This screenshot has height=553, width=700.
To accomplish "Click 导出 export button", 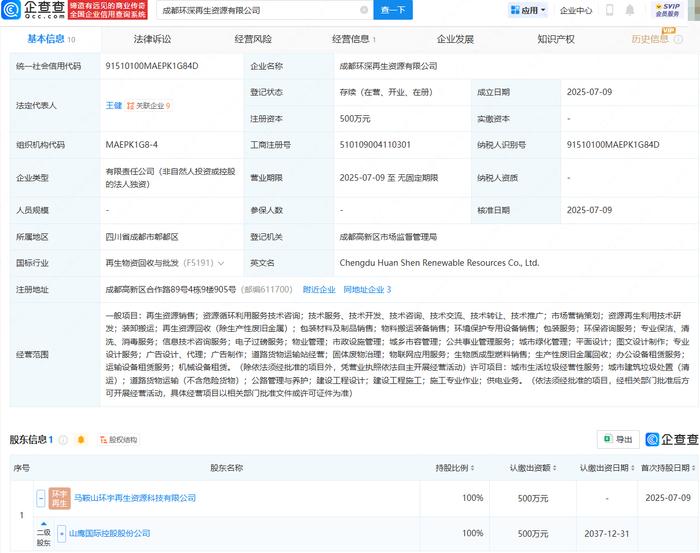I will [618, 440].
